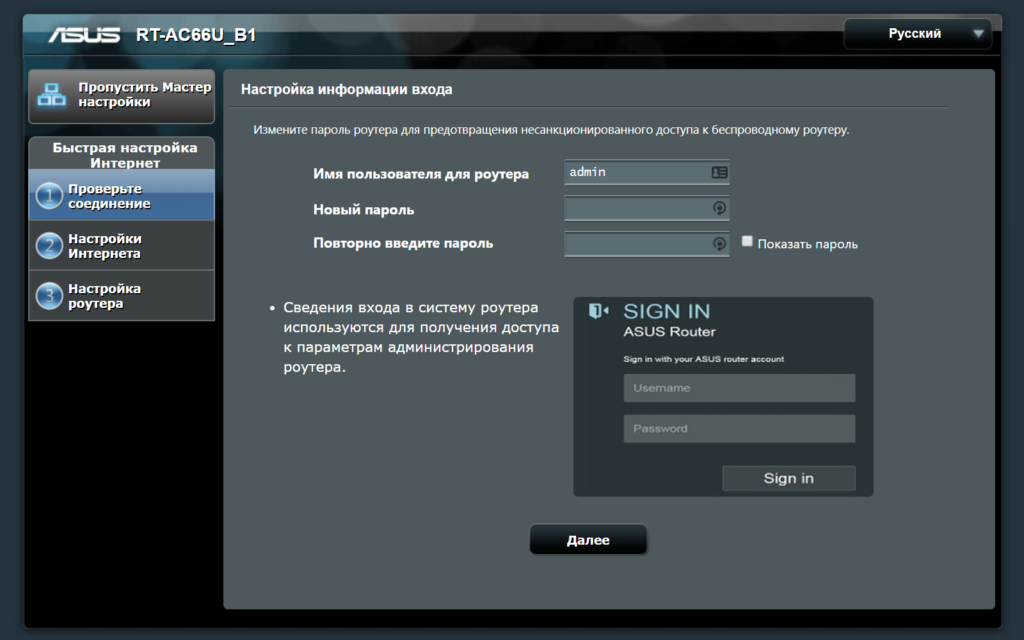Click Пропустить Мастер настройки button
The height and width of the screenshot is (640, 1024).
[121, 96]
